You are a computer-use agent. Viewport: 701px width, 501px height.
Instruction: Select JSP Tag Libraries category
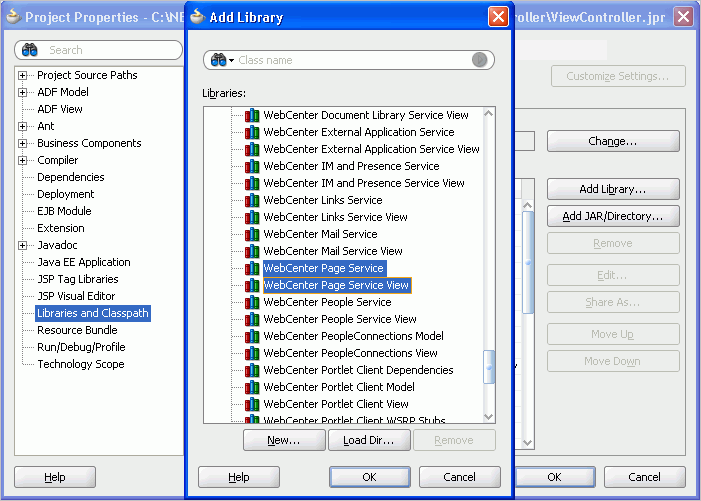(78, 279)
